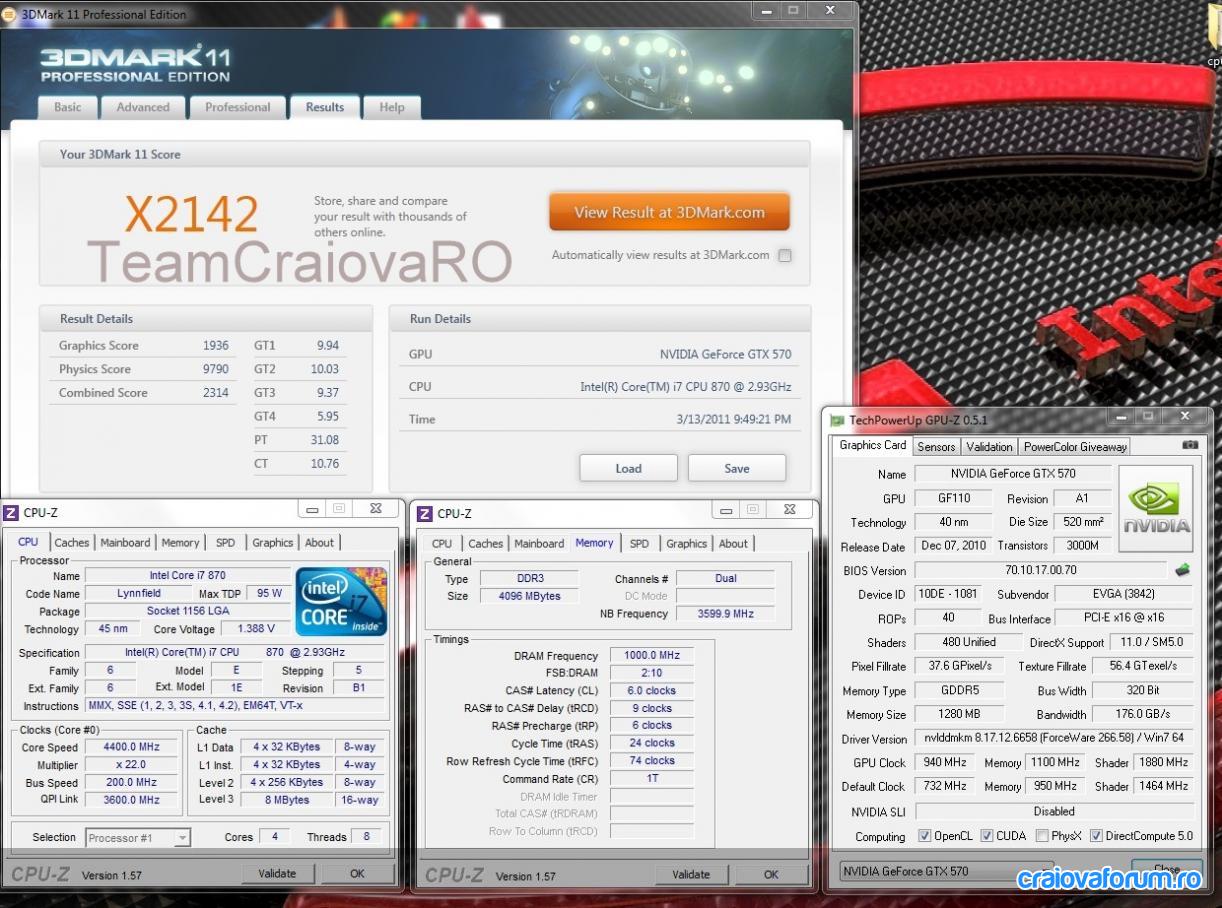Open Mainboard tab in the processor CPU-Z window

tap(126, 543)
